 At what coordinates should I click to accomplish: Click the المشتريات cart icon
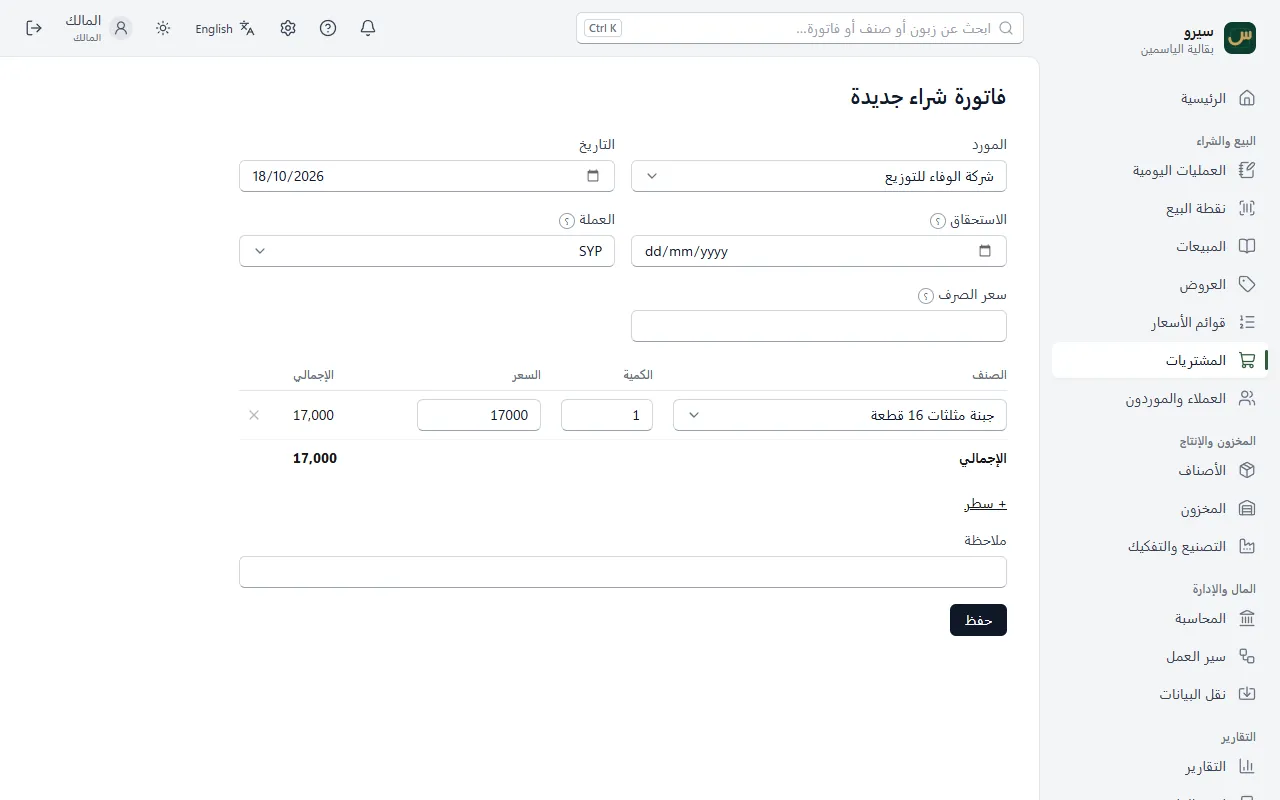pyautogui.click(x=1247, y=360)
